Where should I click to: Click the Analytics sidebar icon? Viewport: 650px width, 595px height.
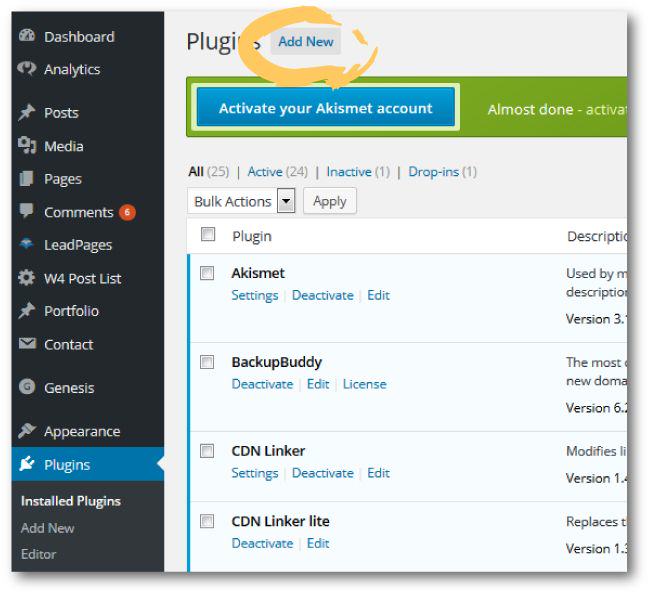tap(27, 68)
